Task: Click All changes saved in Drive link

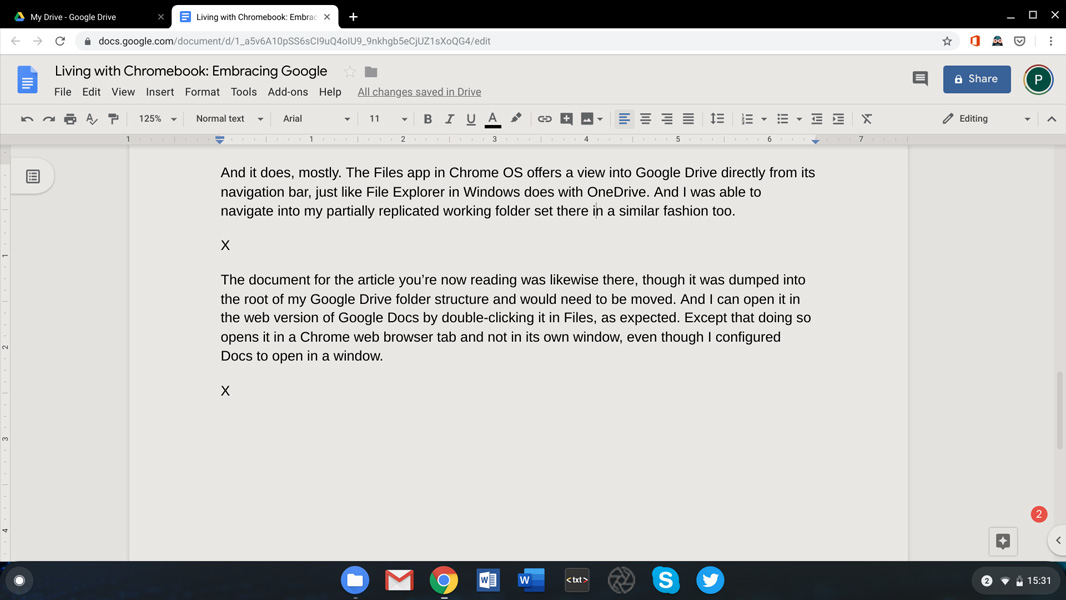Action: click(x=419, y=92)
